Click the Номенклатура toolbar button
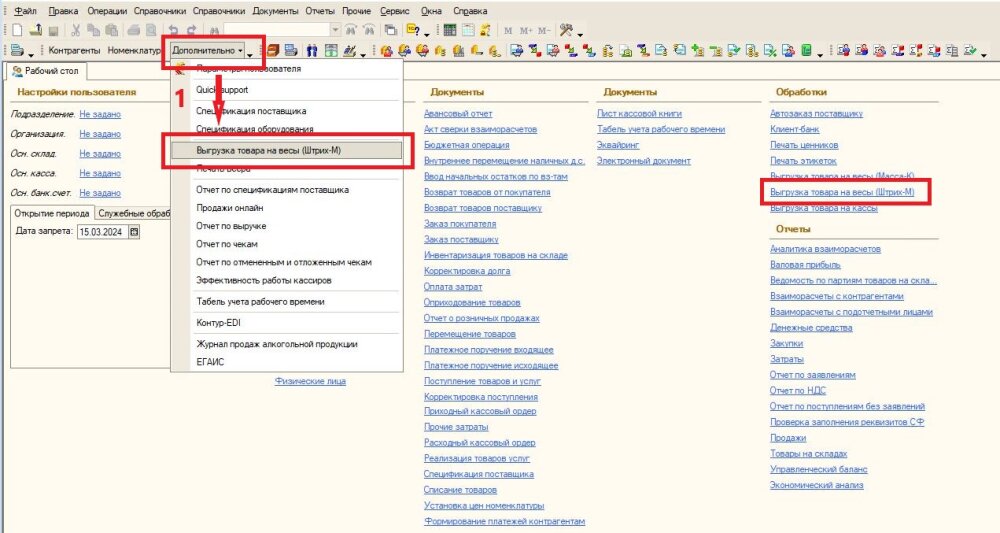Viewport: 1000px width, 533px height. (135, 50)
